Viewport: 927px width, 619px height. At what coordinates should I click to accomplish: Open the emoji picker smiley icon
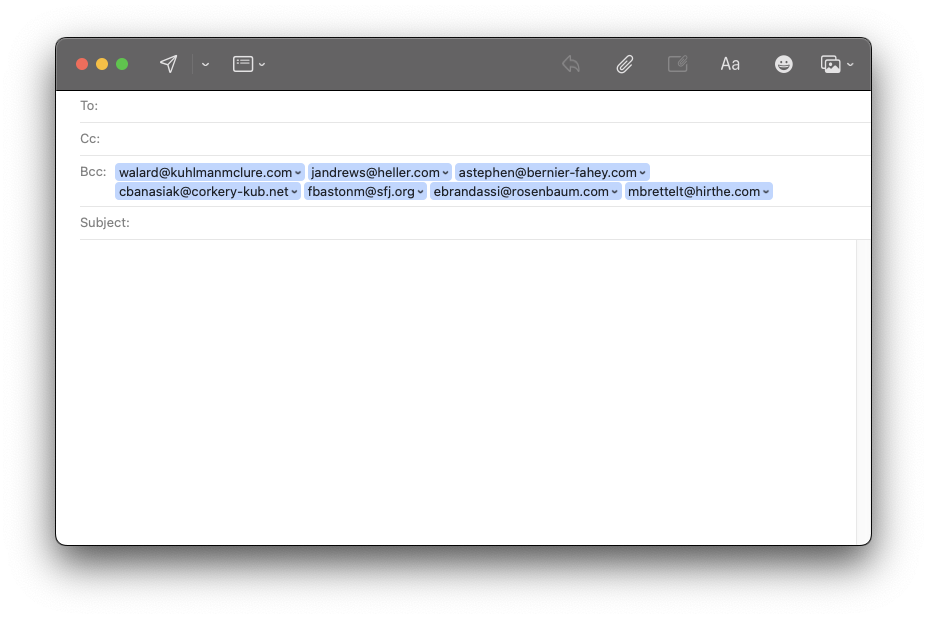784,64
